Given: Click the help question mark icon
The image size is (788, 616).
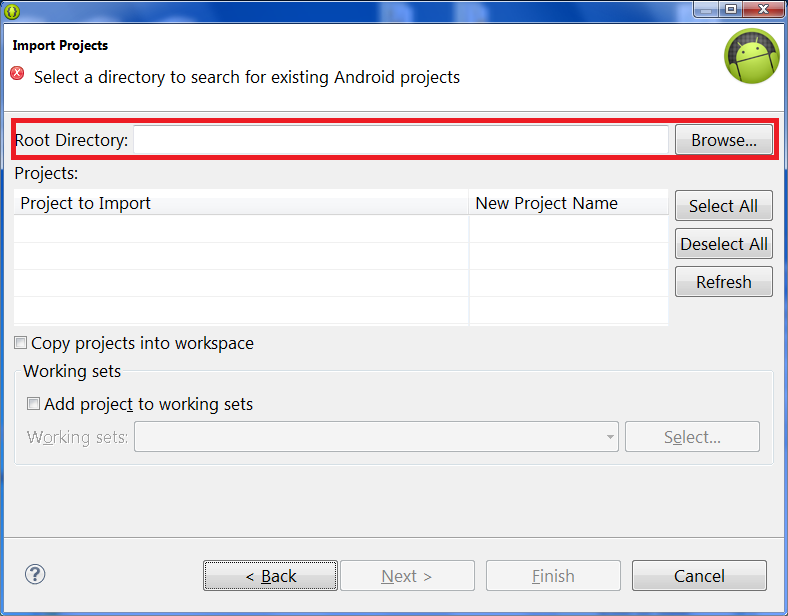Looking at the screenshot, I should point(35,574).
